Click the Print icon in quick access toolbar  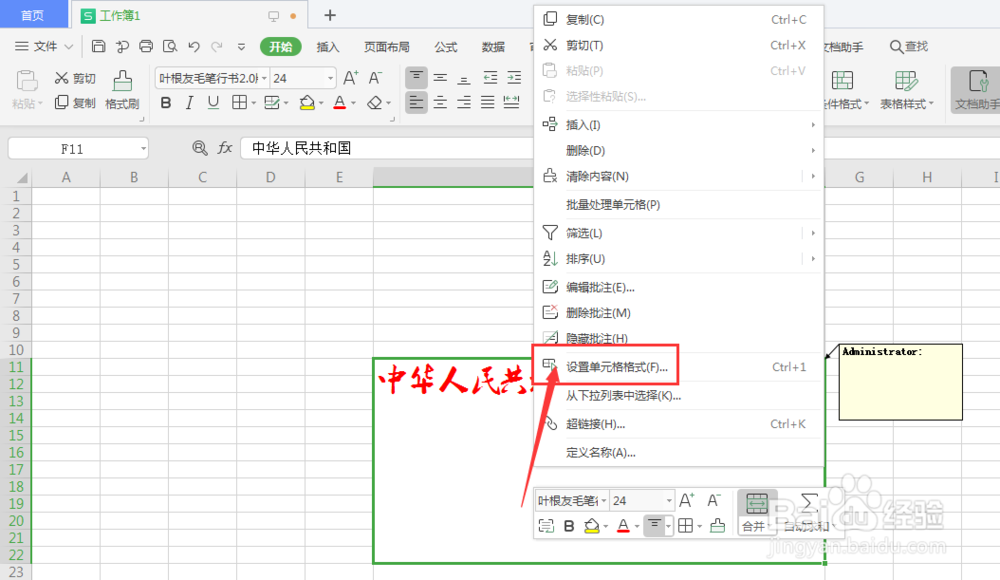(x=147, y=46)
